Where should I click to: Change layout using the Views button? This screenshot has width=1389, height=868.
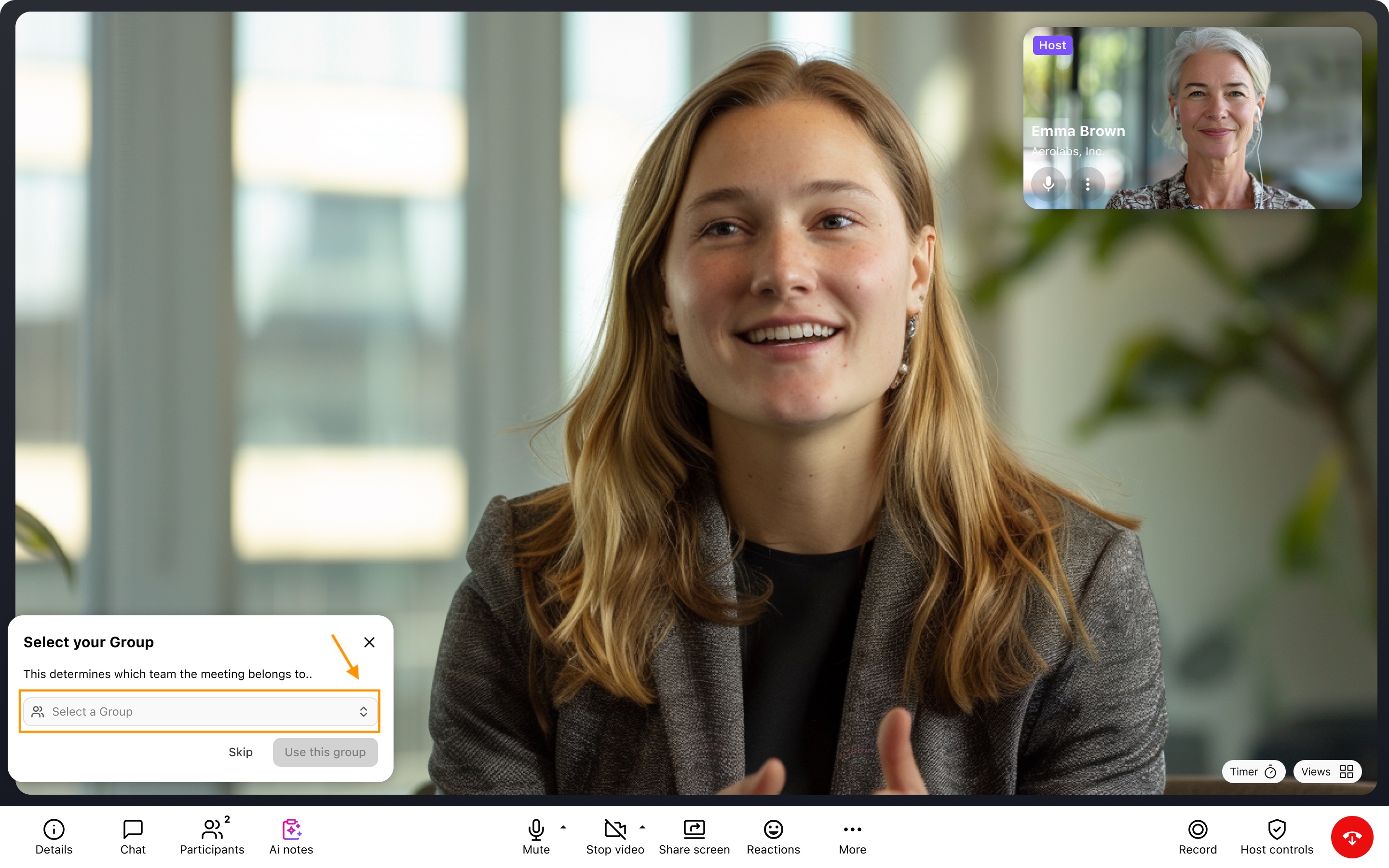[x=1327, y=772]
